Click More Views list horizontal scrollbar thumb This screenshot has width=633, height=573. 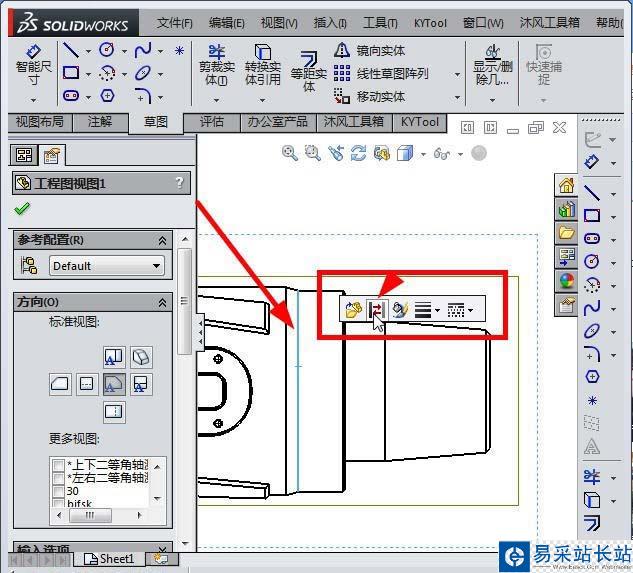[x=90, y=515]
